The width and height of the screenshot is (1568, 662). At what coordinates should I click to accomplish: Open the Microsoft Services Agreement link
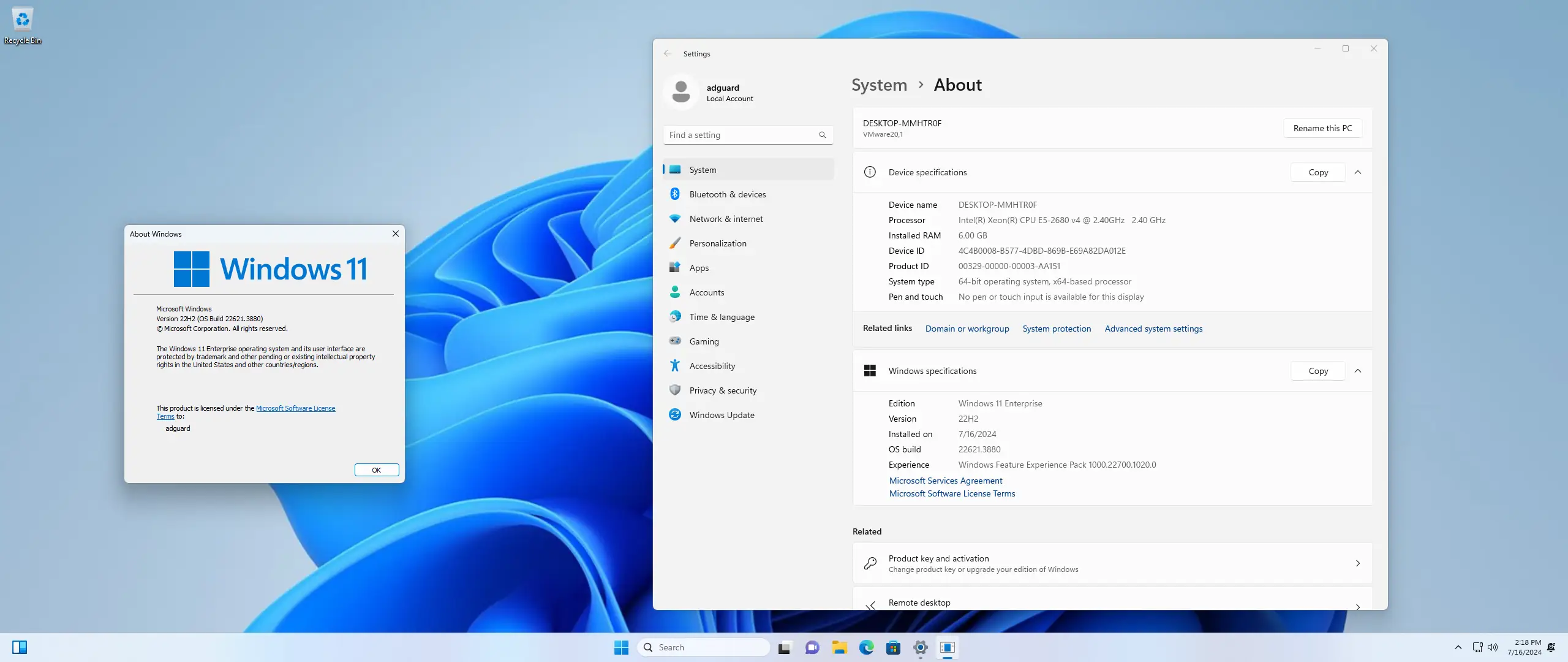945,481
